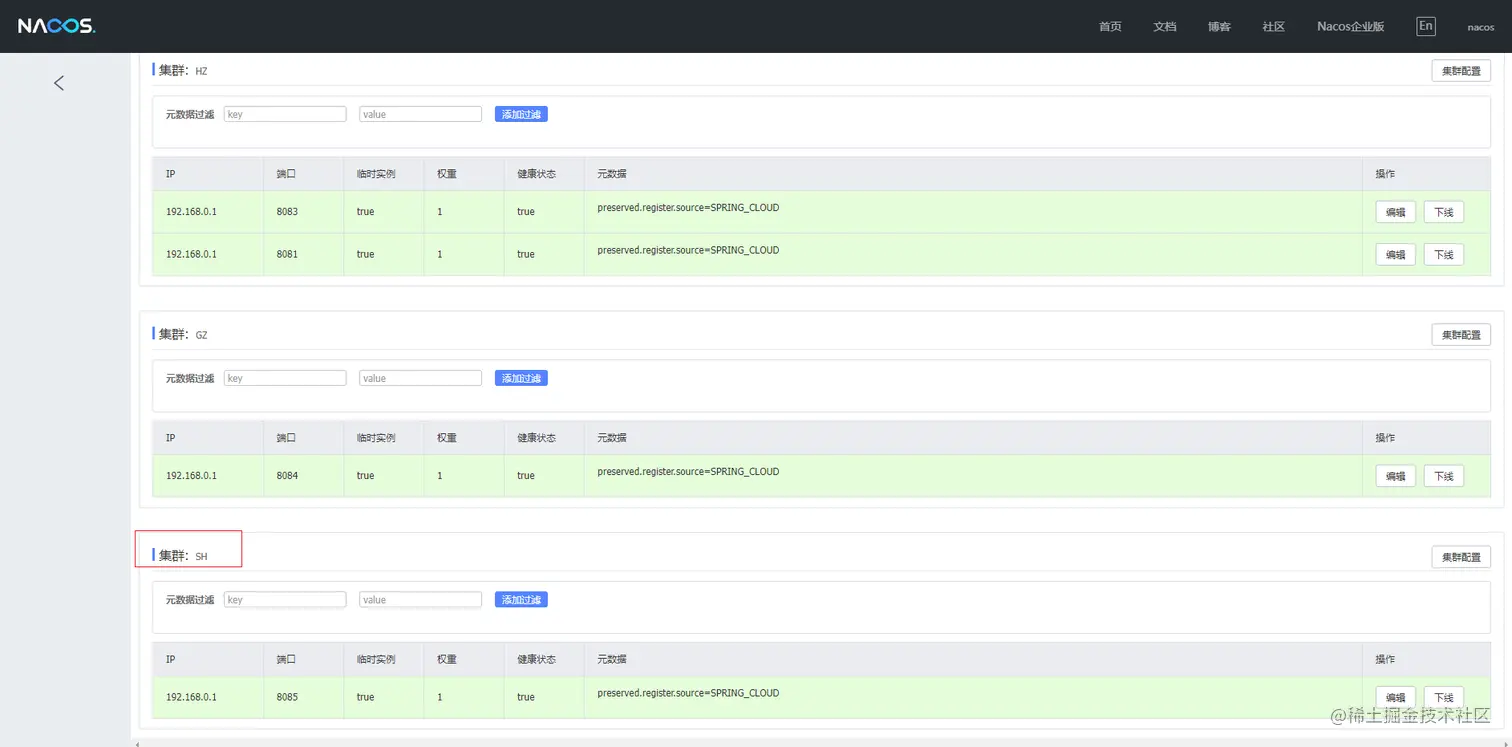Viewport: 1512px width, 747px height.
Task: Click the 临时实例 value in the 8083 row
Action: point(366,212)
